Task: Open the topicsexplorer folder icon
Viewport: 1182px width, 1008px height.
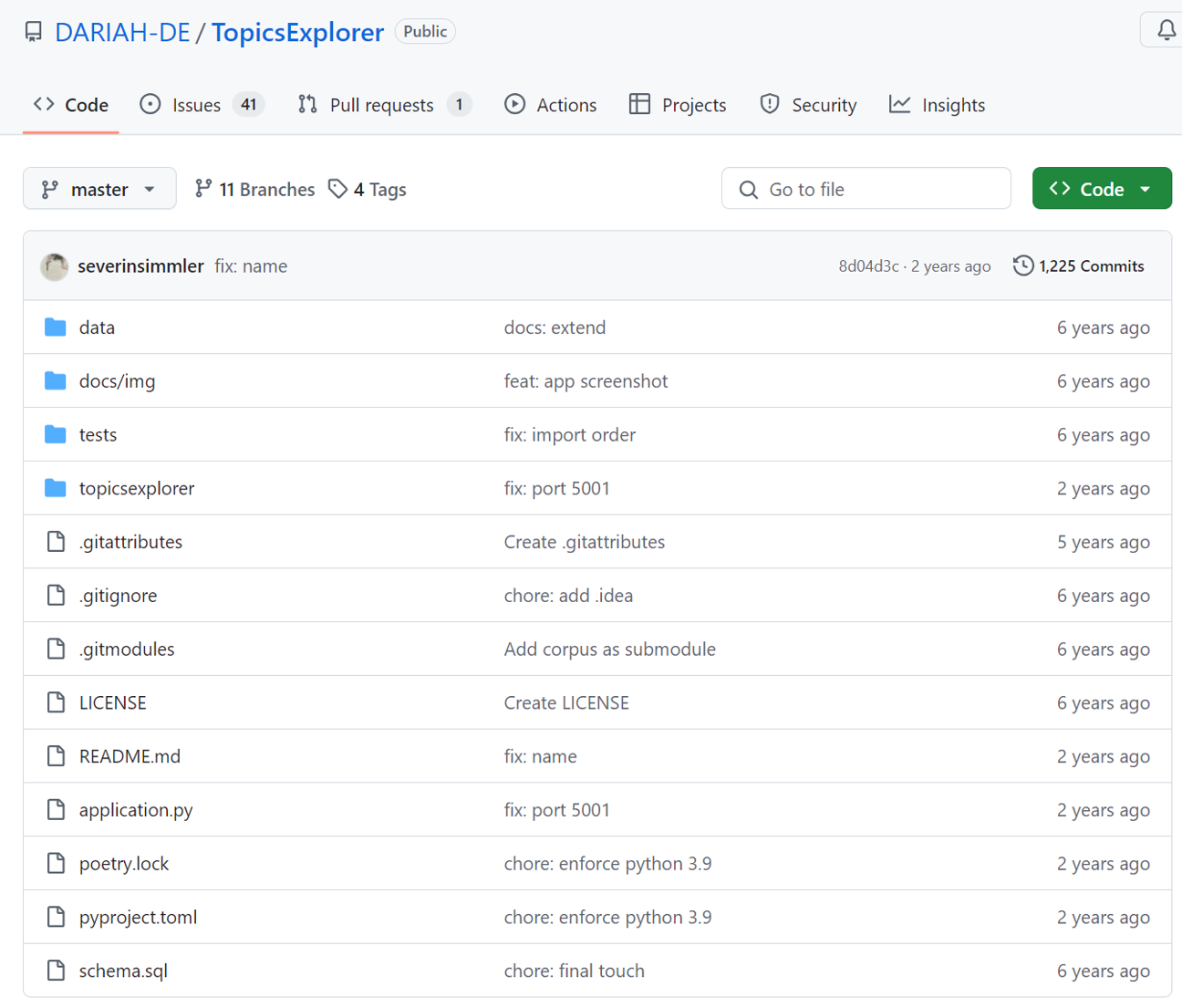Action: pos(55,488)
